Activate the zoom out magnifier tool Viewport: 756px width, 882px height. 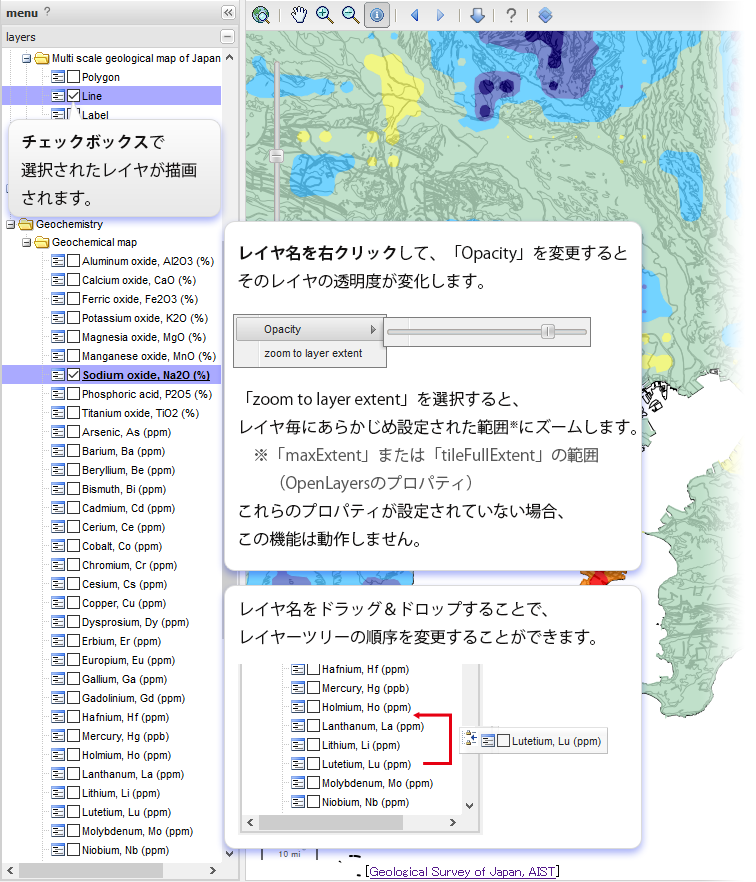351,14
